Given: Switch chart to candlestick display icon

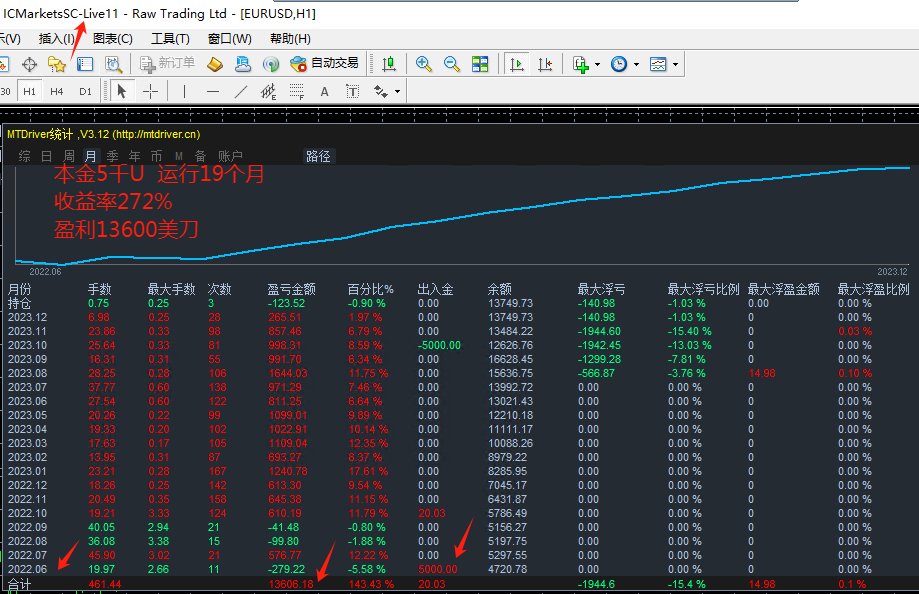Looking at the screenshot, I should 389,65.
